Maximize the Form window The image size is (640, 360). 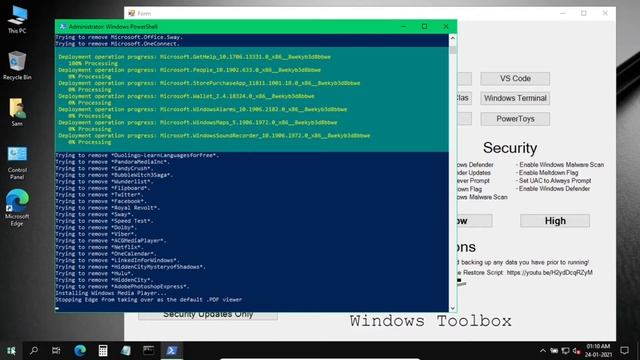(584, 13)
